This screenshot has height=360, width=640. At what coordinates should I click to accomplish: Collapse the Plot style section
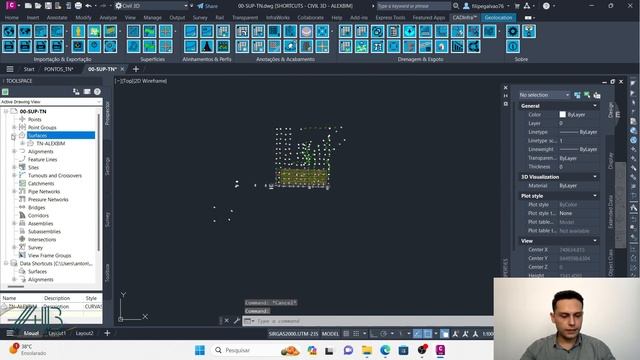click(595, 196)
